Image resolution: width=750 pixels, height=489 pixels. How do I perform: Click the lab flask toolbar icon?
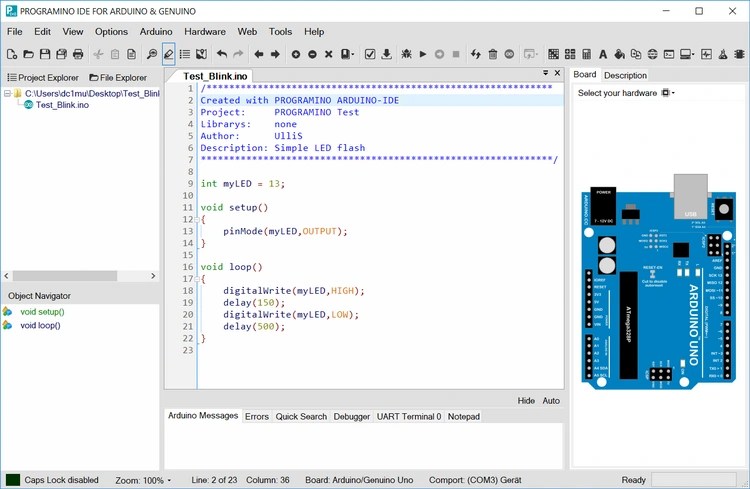pos(723,54)
